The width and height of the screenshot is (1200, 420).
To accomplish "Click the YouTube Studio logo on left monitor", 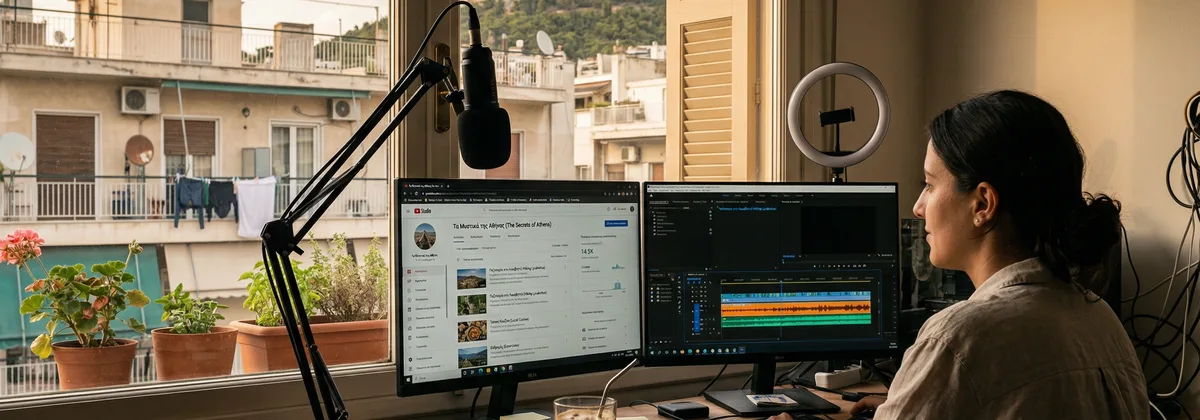I will click(423, 211).
